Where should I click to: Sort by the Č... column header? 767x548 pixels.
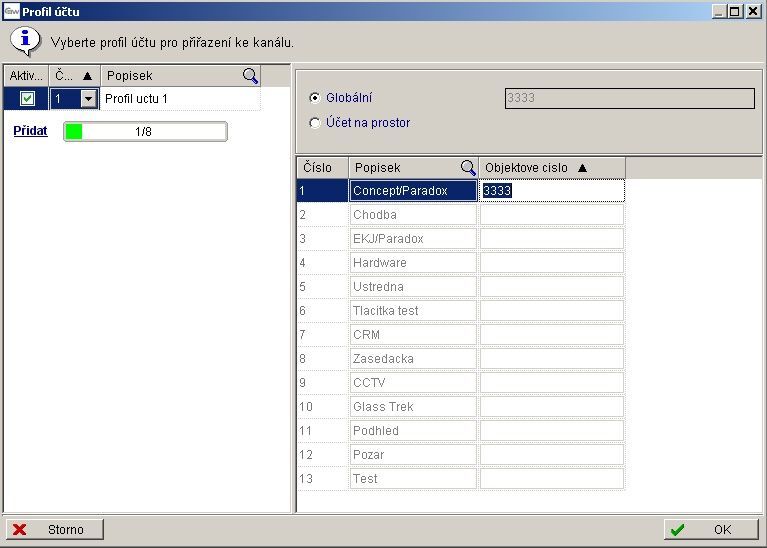(74, 76)
